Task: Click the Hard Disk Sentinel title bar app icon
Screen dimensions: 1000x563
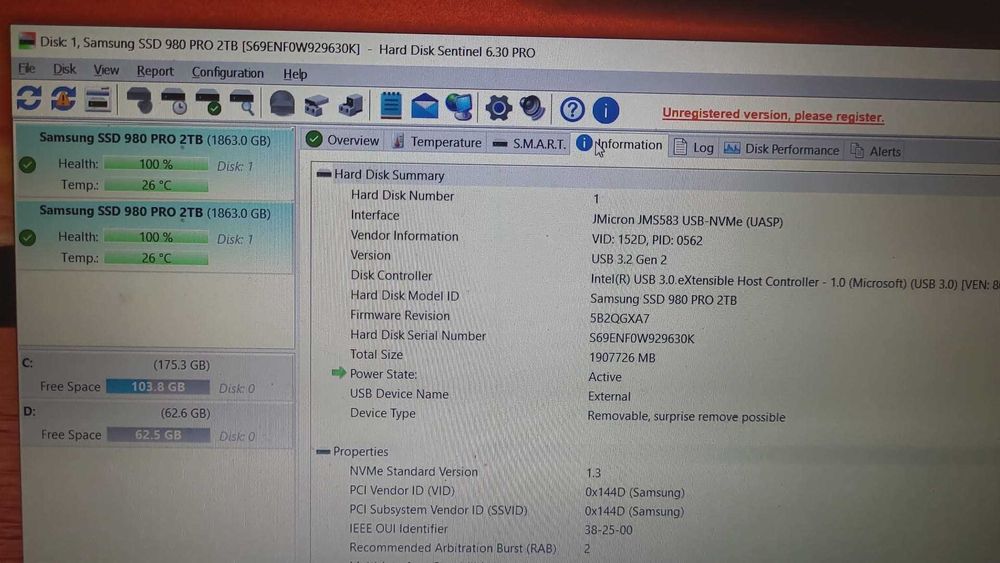Action: click(27, 41)
